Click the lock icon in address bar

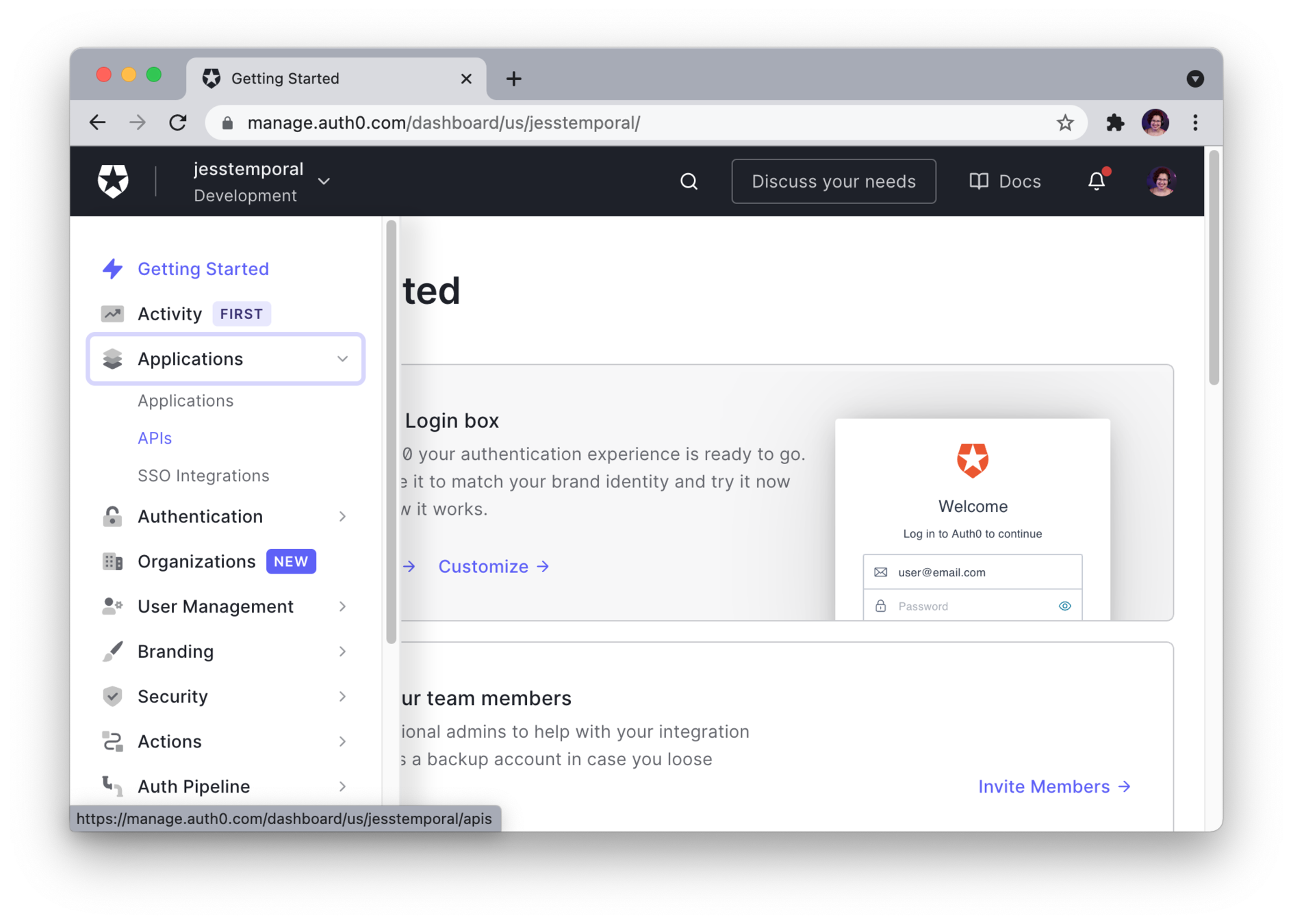click(228, 123)
